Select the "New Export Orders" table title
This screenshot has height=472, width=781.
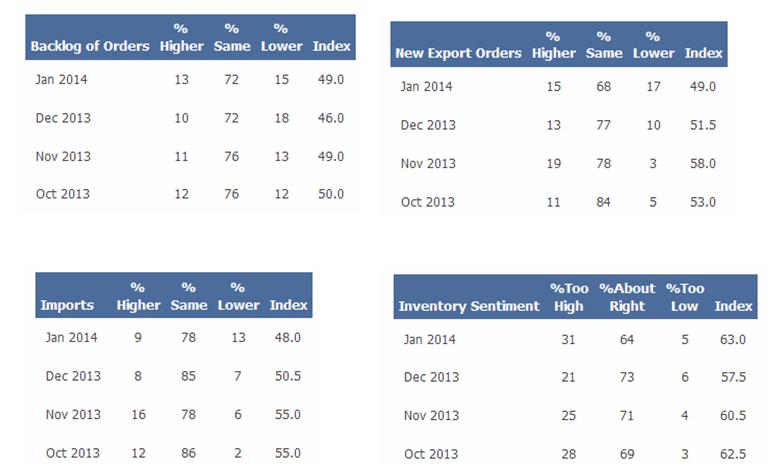point(458,53)
